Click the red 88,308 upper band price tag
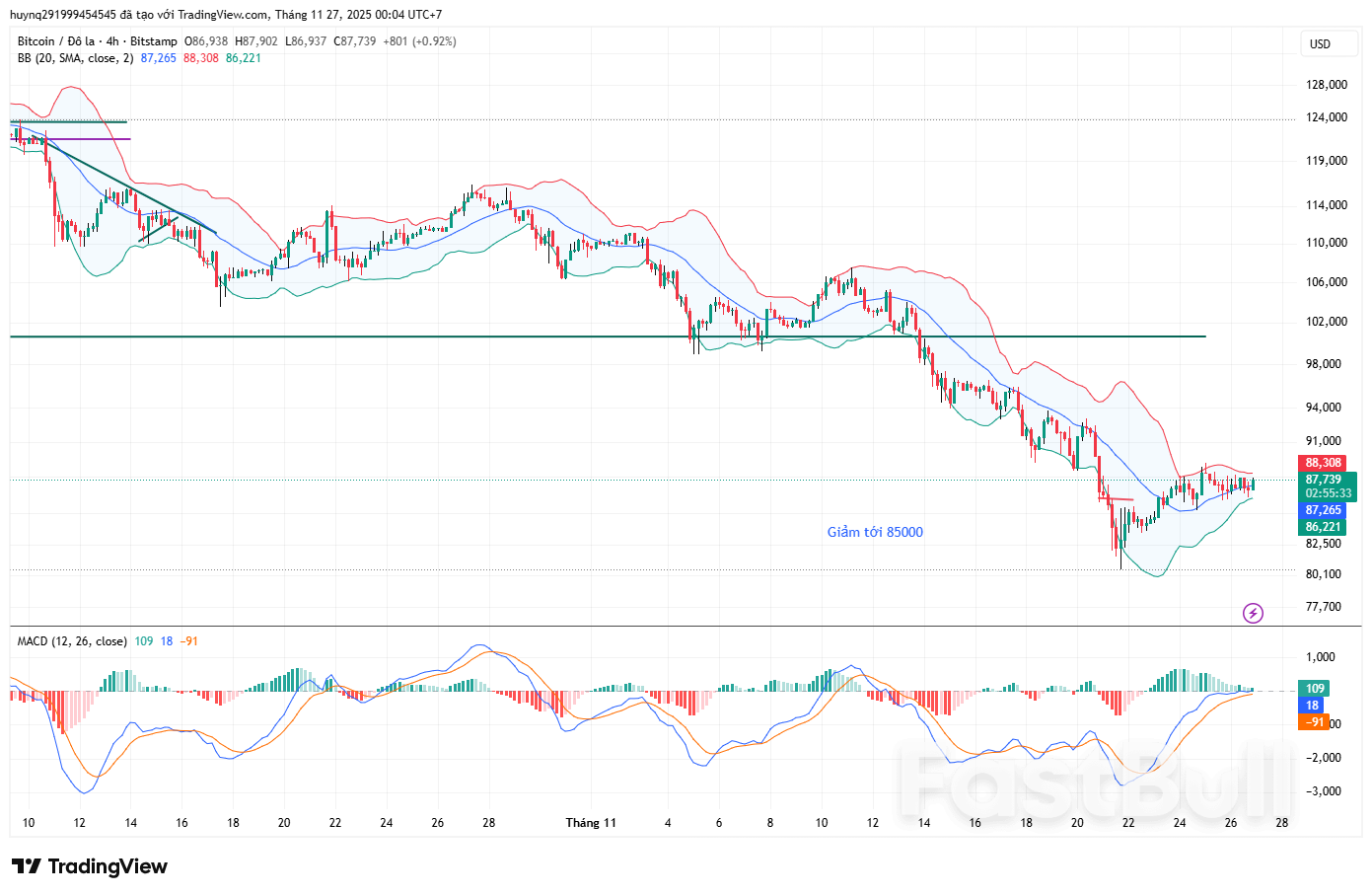Viewport: 1372px width, 896px height. tap(1323, 463)
